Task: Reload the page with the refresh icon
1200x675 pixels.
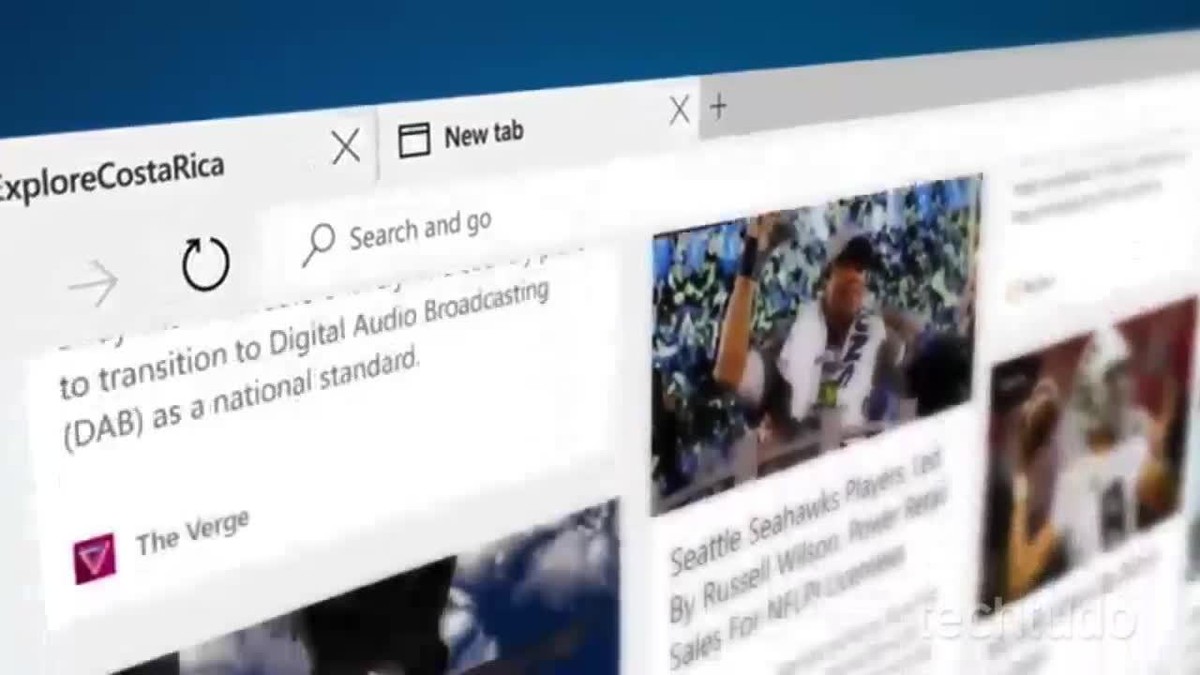Action: (x=205, y=265)
